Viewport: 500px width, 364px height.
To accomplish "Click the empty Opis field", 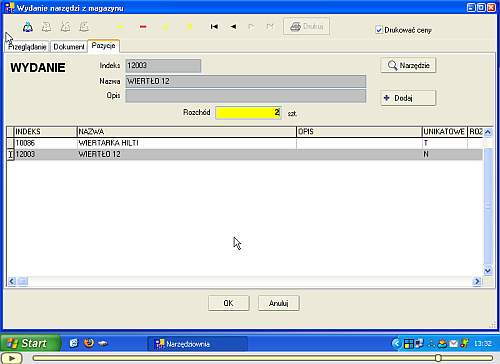I will pyautogui.click(x=246, y=96).
